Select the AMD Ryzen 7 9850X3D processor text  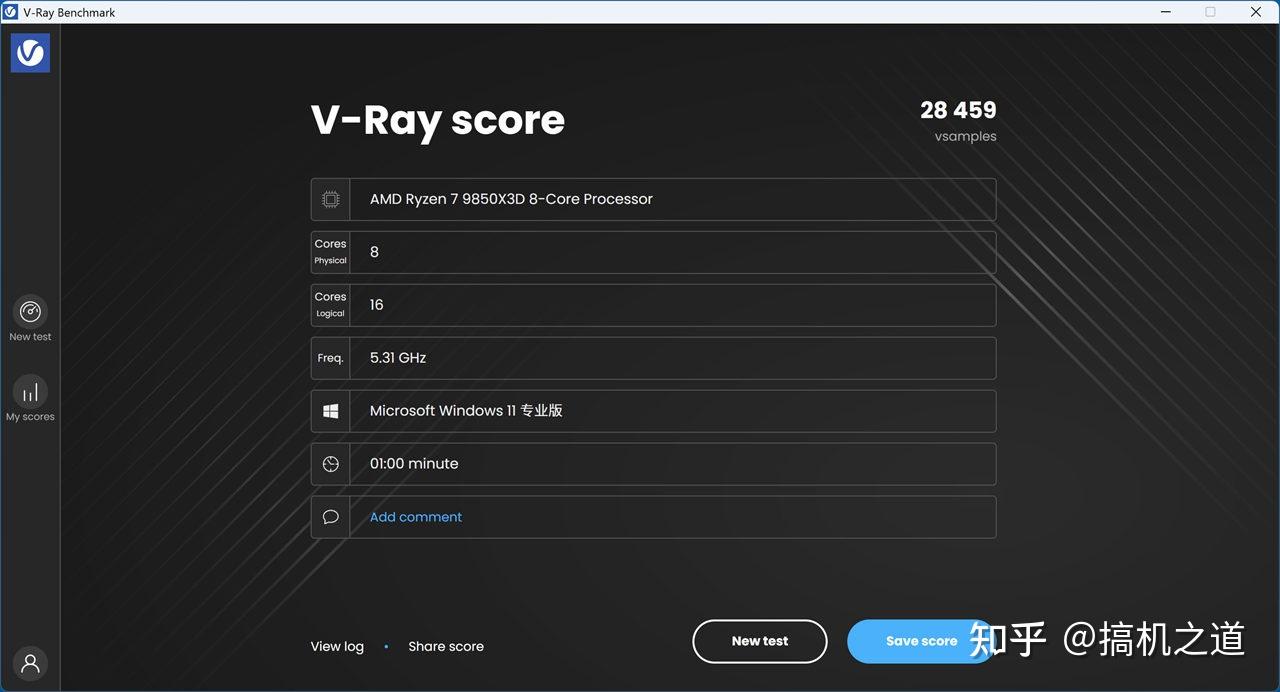tap(511, 199)
